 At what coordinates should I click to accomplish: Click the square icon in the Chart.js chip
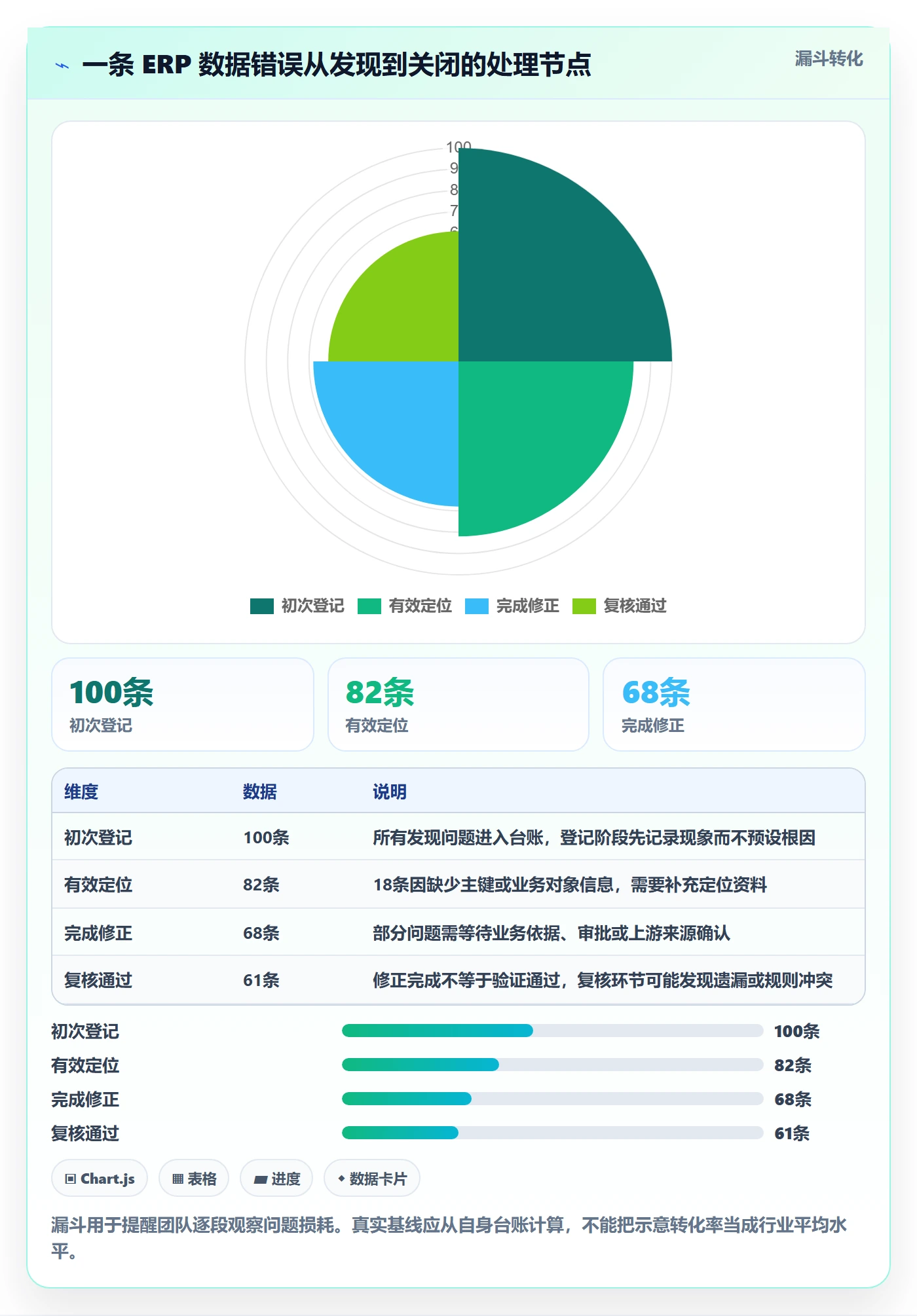pyautogui.click(x=71, y=1179)
